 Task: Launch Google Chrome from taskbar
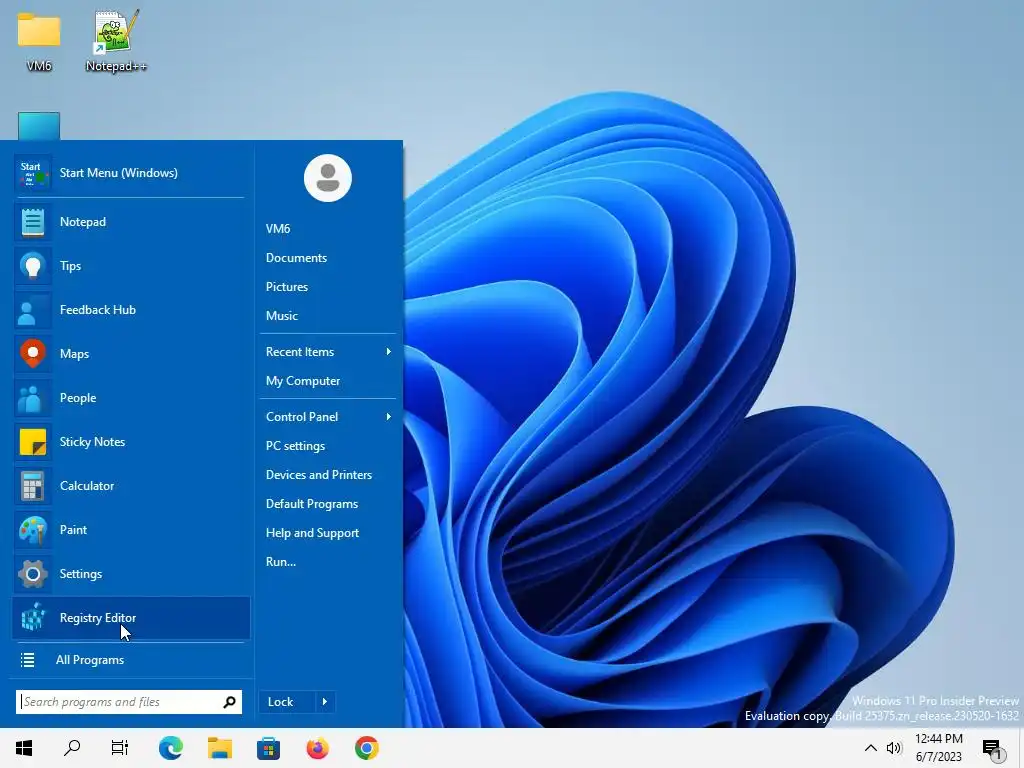click(x=366, y=748)
